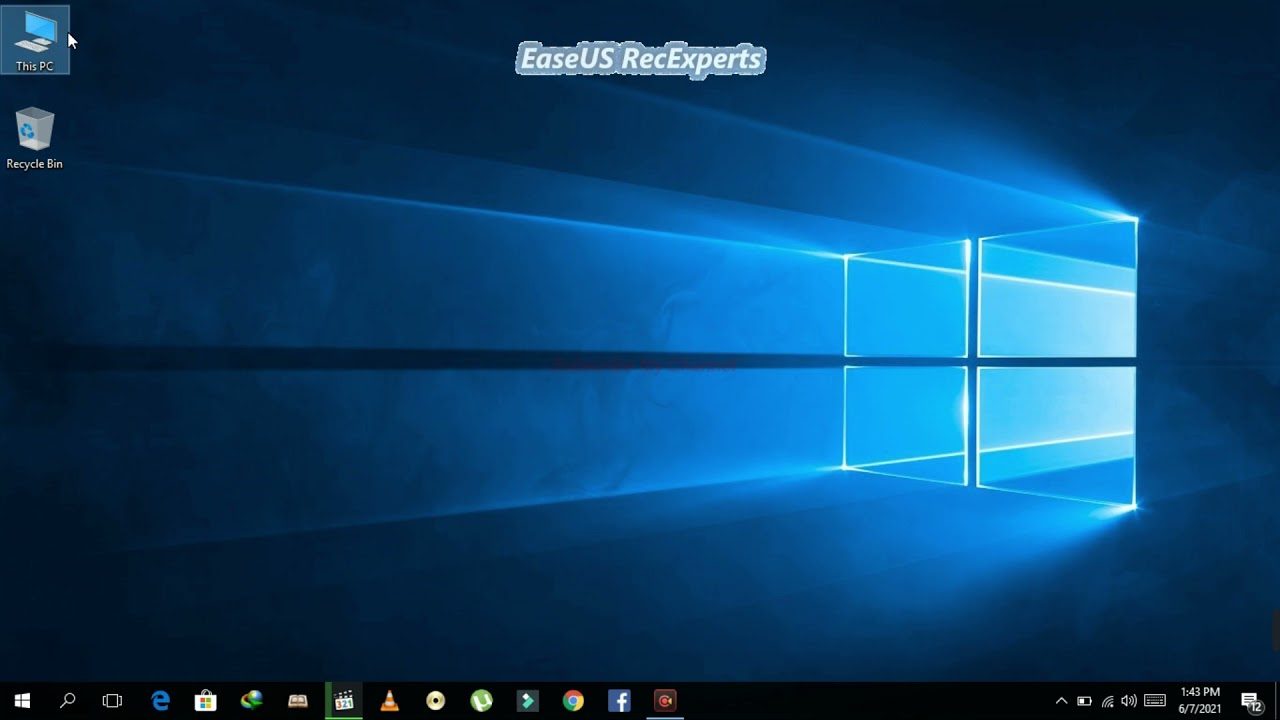Launch uTorrent from the taskbar
Image resolution: width=1280 pixels, height=720 pixels.
481,701
